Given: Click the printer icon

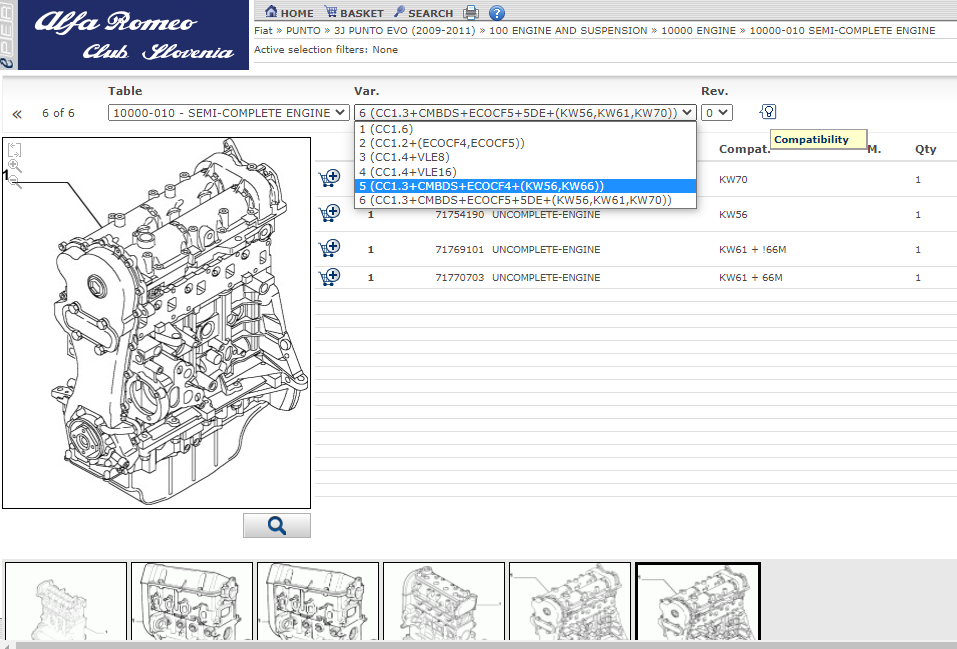Looking at the screenshot, I should tap(471, 12).
